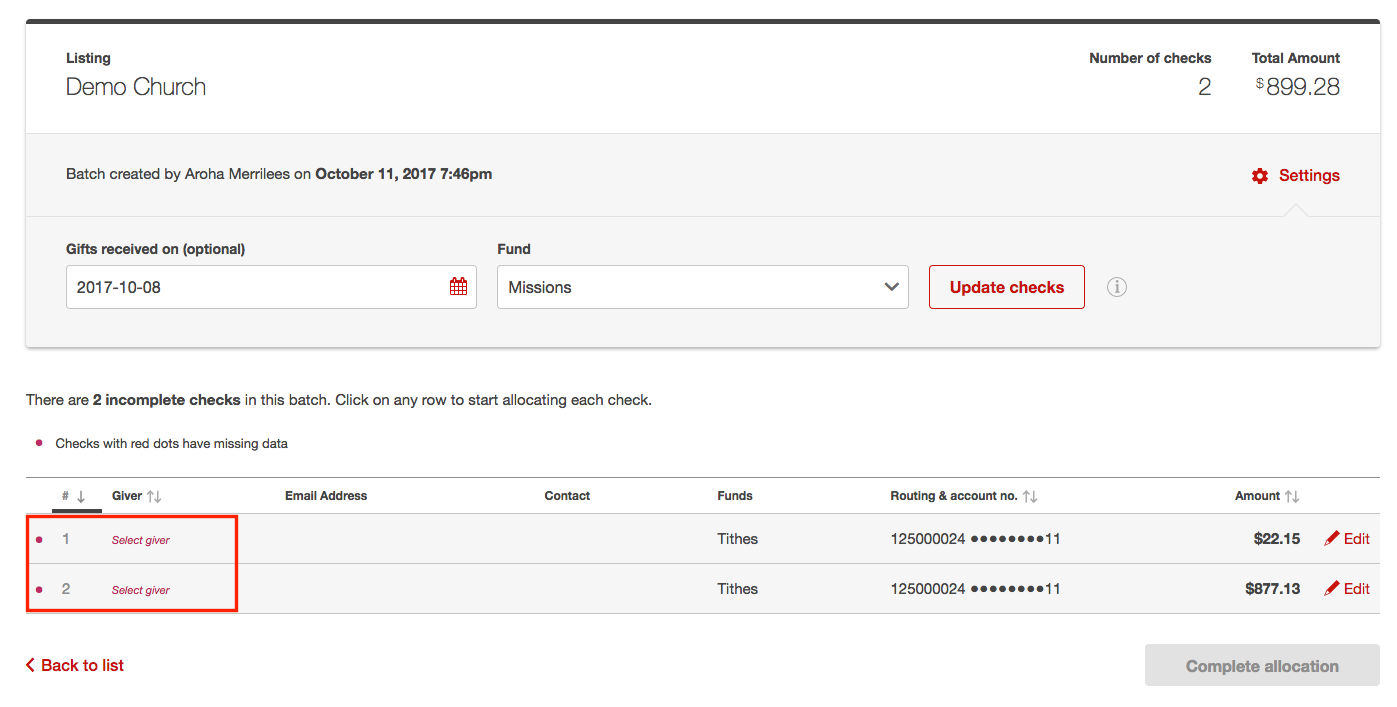Click the chevron beside Back to list
Viewport: 1397px width, 707px height.
[32, 665]
